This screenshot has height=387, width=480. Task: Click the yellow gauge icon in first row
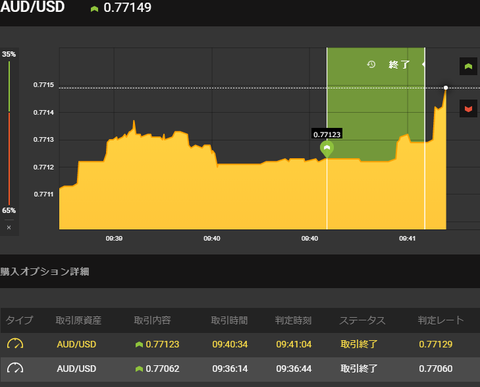[15, 344]
